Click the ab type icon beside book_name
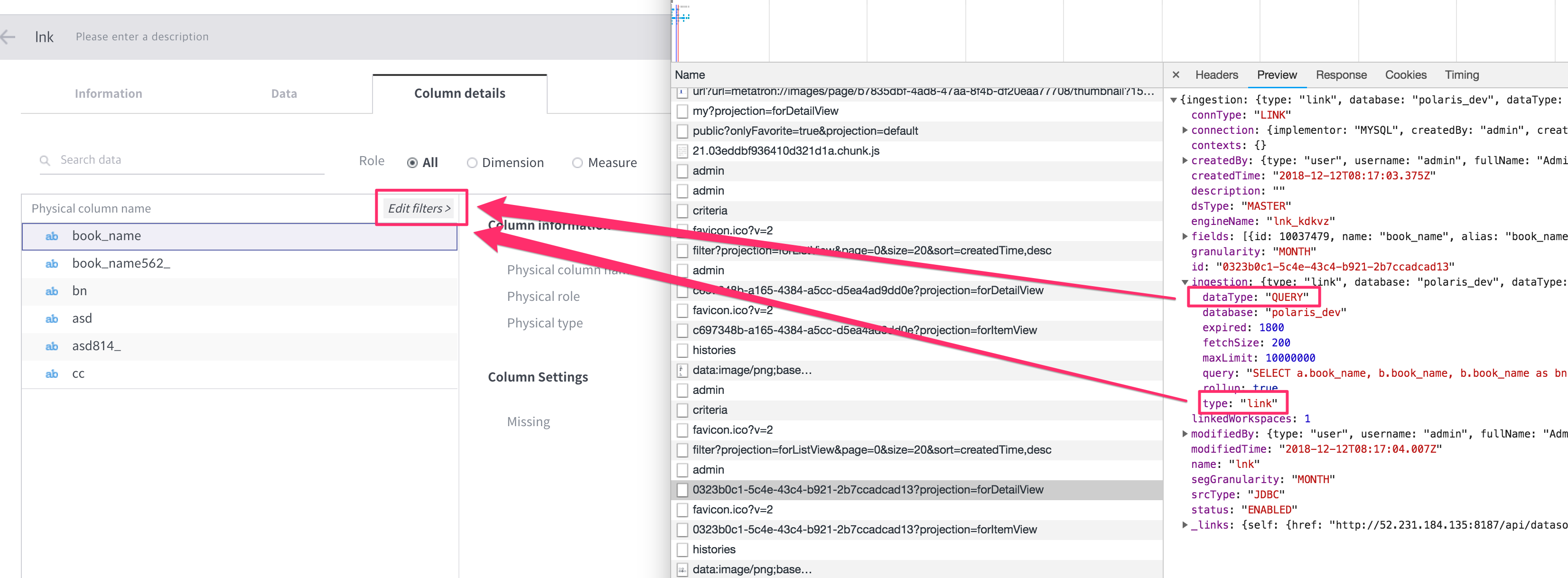Viewport: 1568px width, 578px height. (51, 236)
